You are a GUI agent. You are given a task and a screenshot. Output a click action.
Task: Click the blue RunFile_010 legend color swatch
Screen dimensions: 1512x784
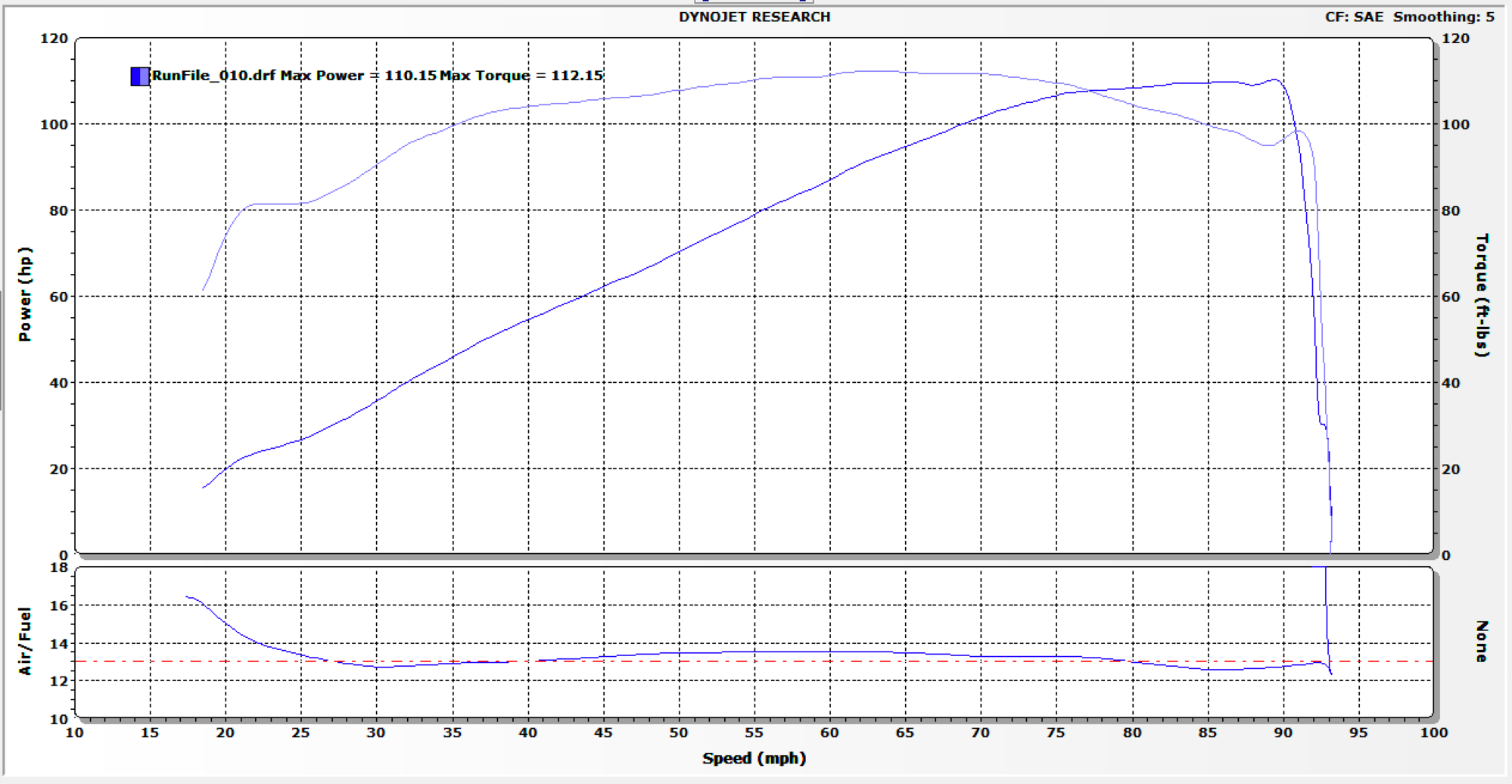139,76
